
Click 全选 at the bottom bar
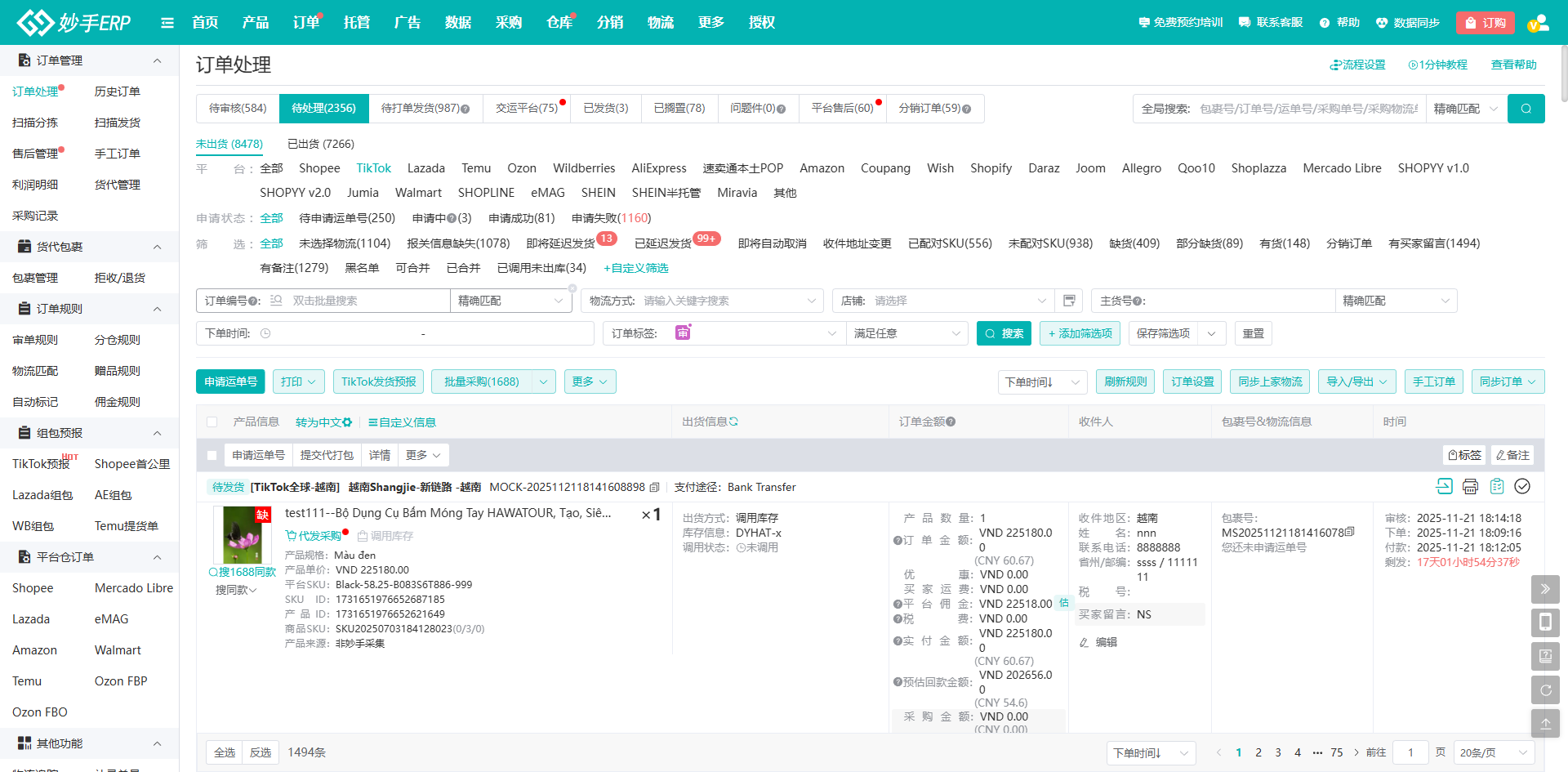(225, 752)
